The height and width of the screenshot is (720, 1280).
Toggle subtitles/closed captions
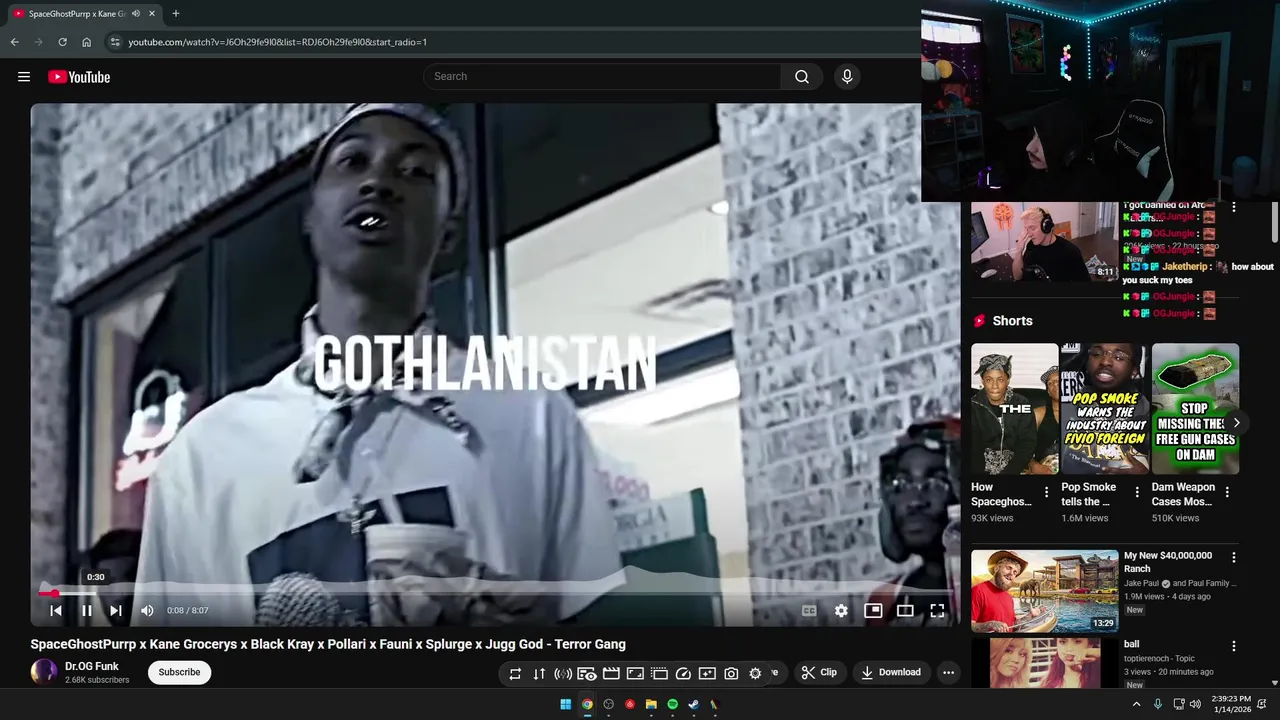coord(809,610)
